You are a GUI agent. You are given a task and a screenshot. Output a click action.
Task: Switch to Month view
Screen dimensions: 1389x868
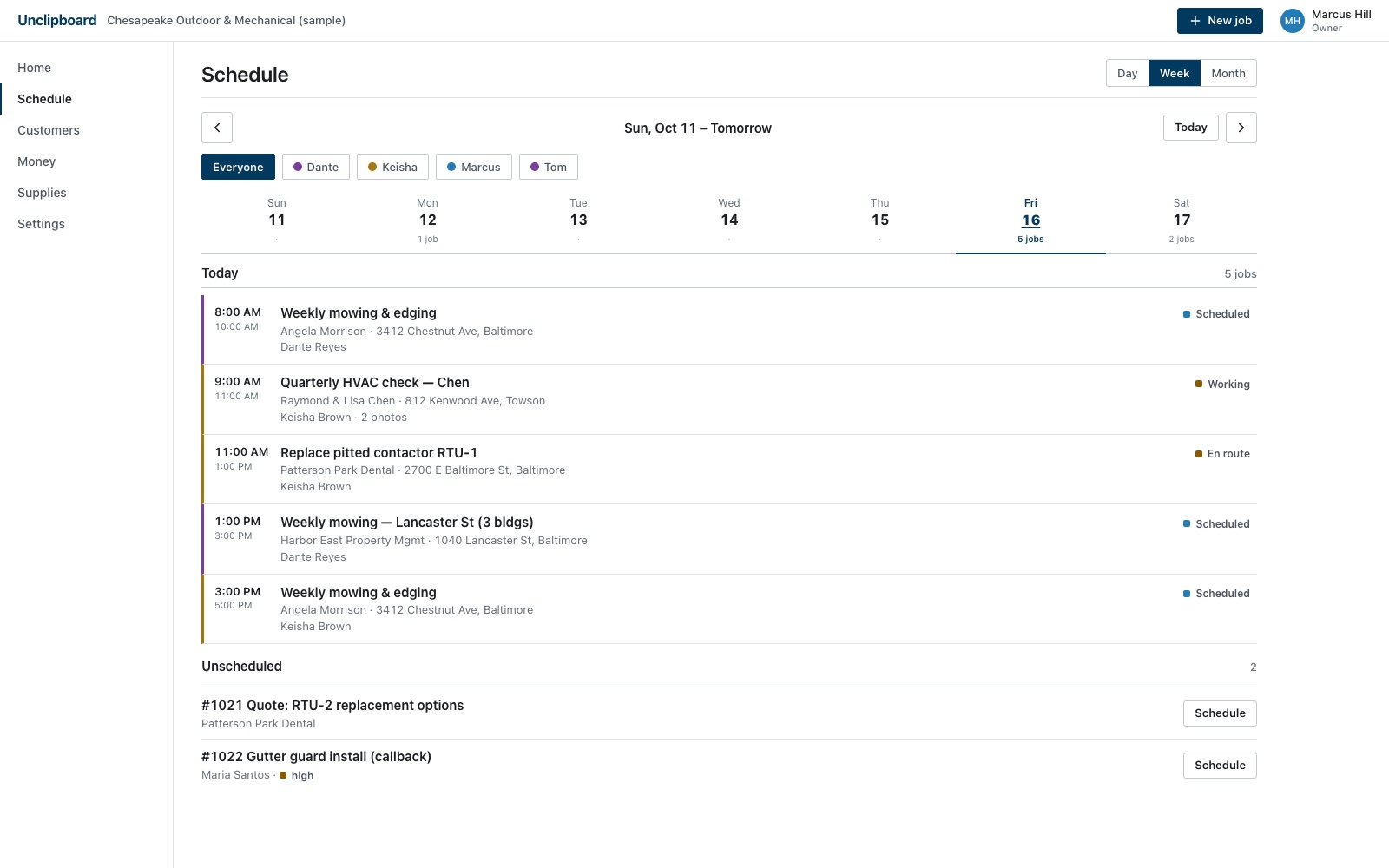[x=1228, y=73]
